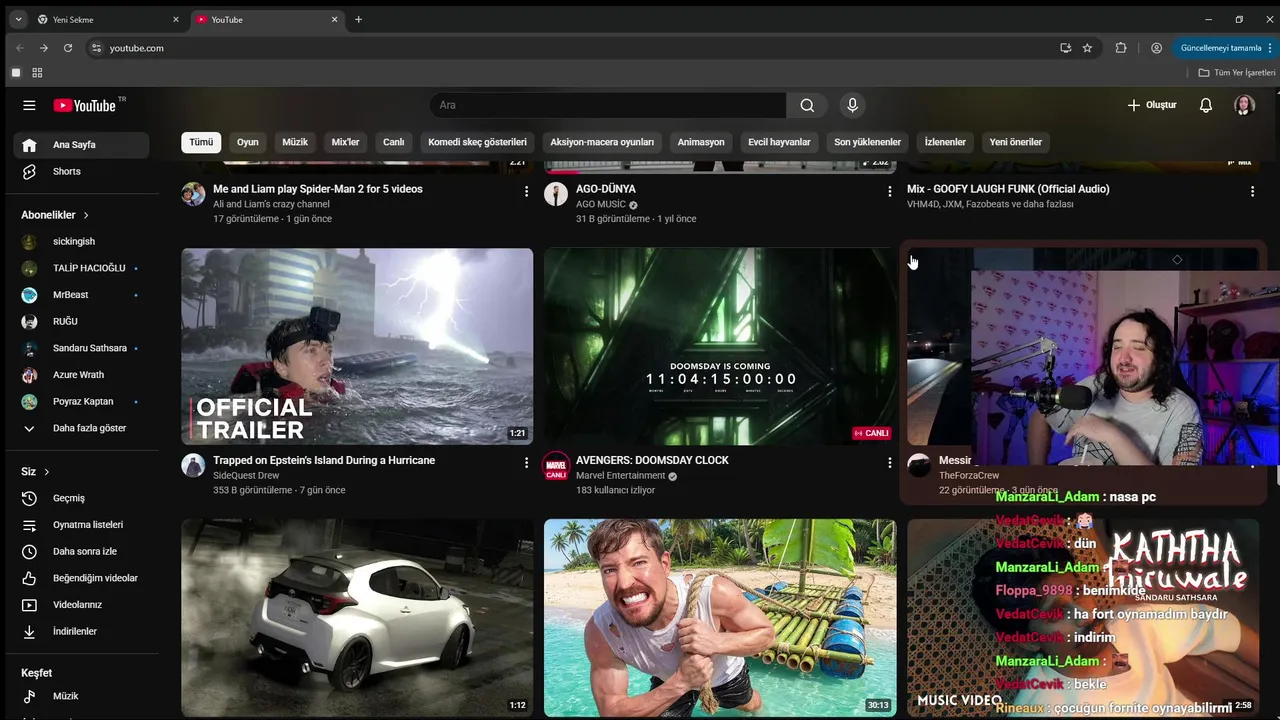Open Shorts from the sidebar
Image resolution: width=1280 pixels, height=720 pixels.
tap(81, 171)
